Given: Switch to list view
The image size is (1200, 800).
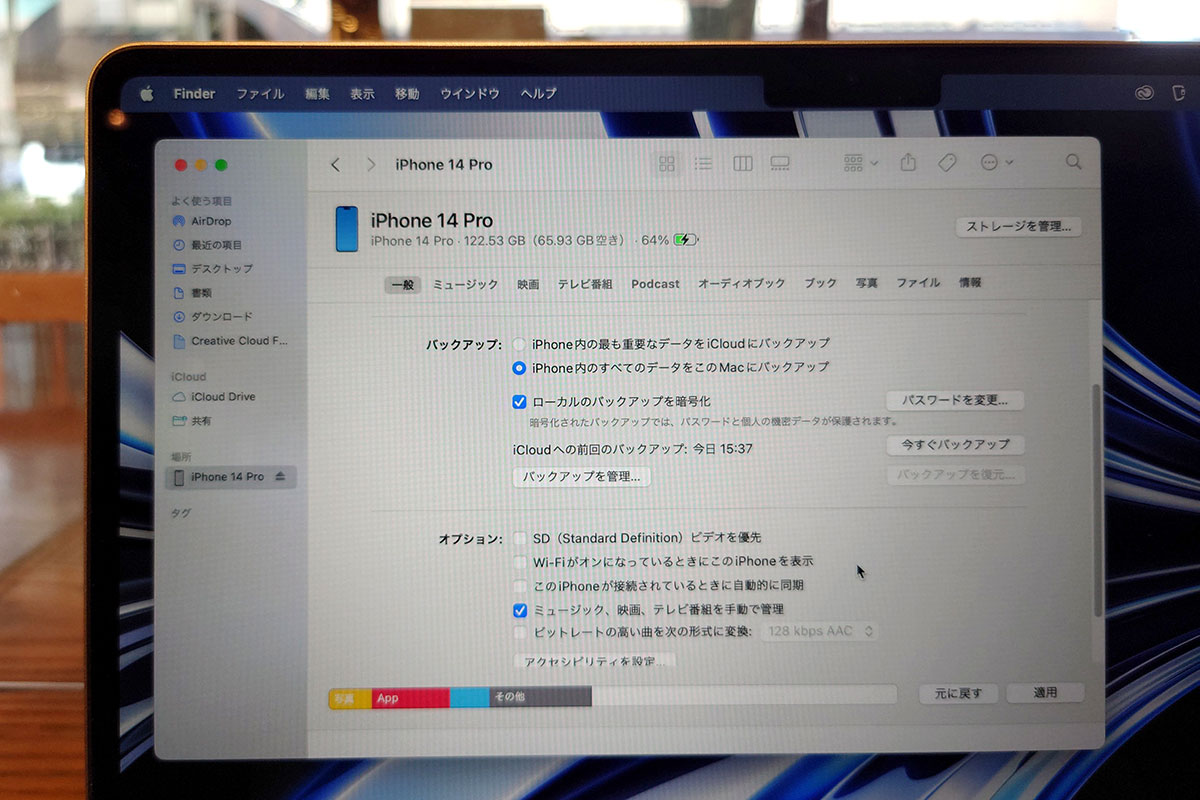Looking at the screenshot, I should [704, 163].
